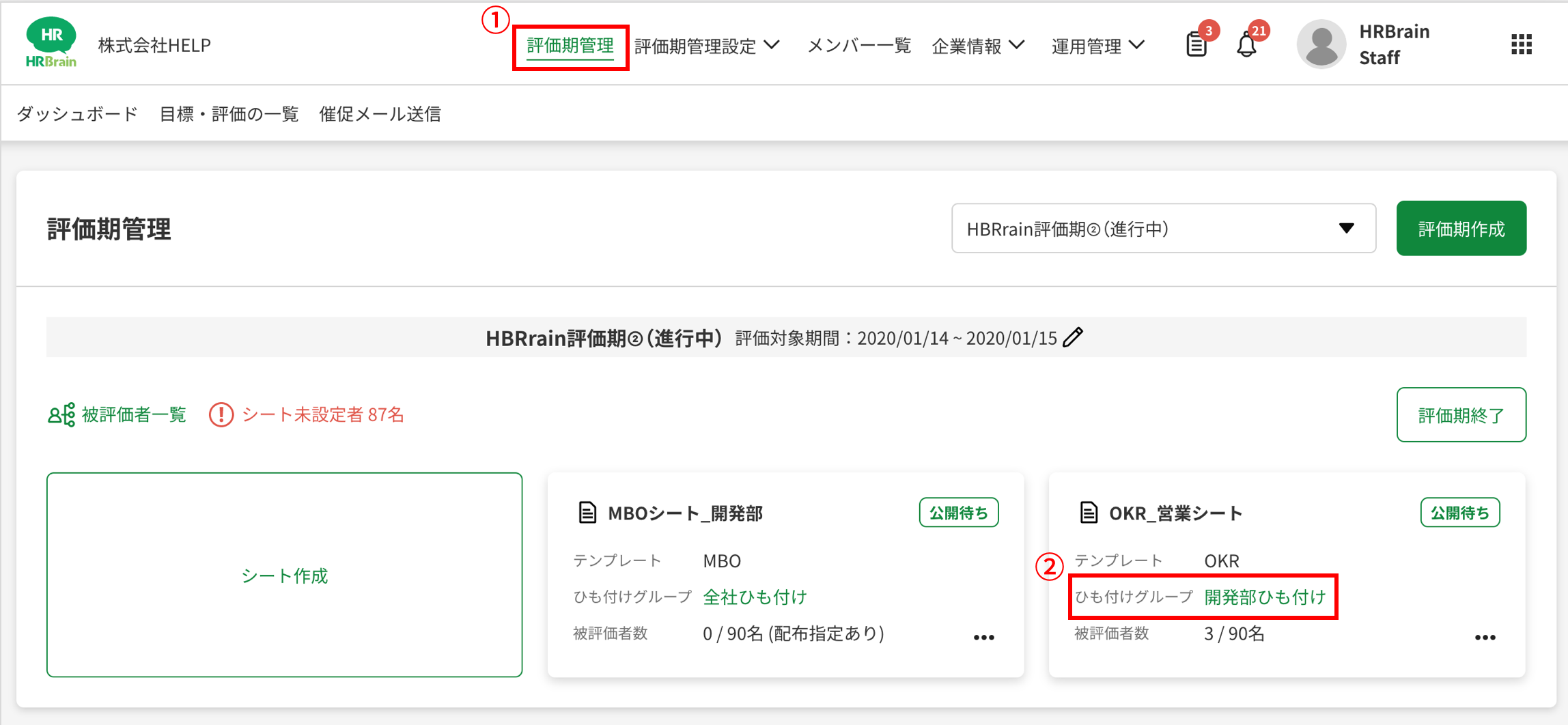The height and width of the screenshot is (725, 1568).
Task: Open more options on MBOシート_開発部 card
Action: coord(984,638)
